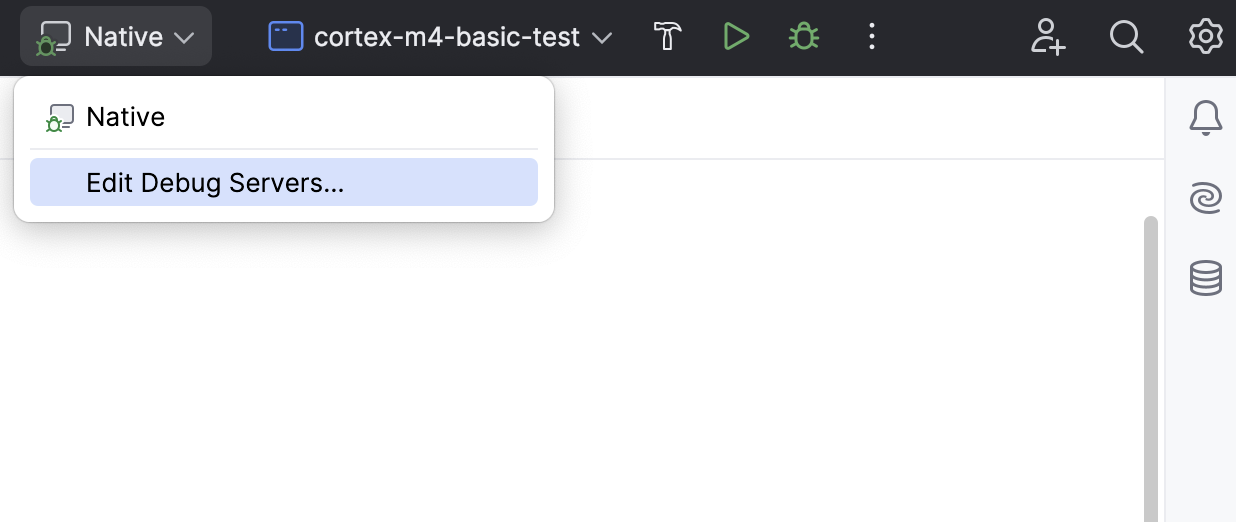The image size is (1236, 522).
Task: Choose Edit Debug Servers... from the popup
Action: pos(215,183)
